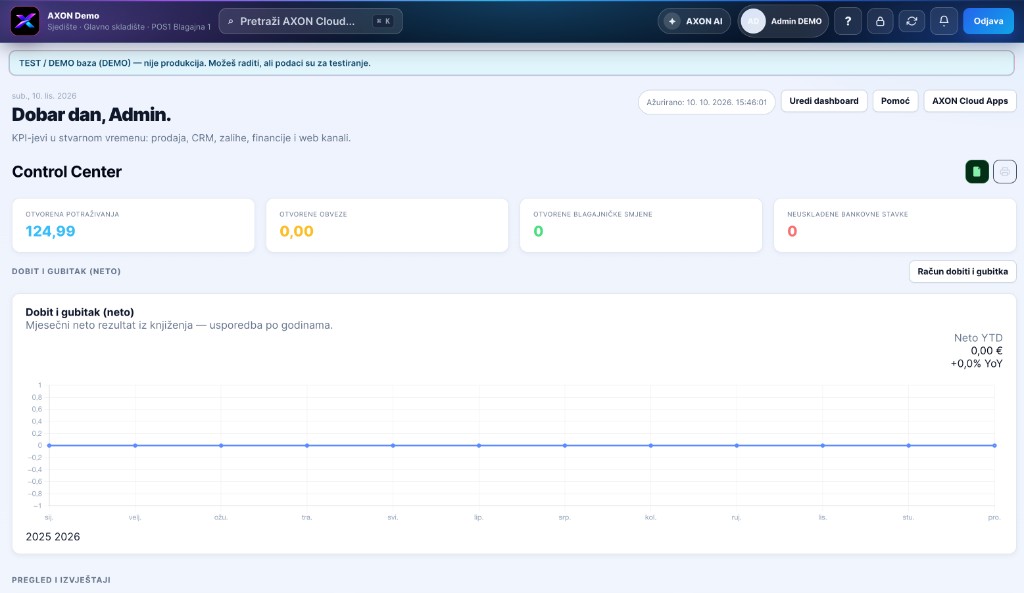The height and width of the screenshot is (593, 1024).
Task: Click the PREGLED I IZVJEŠTAJI section heading
Action: [x=61, y=580]
